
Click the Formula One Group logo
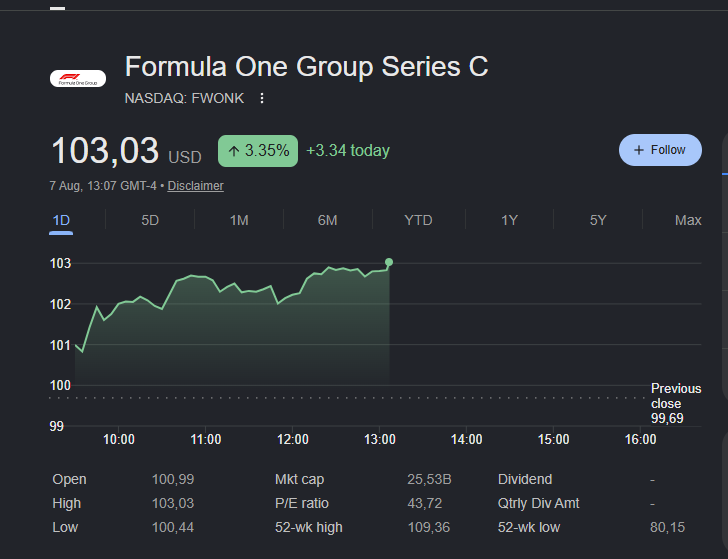coord(78,78)
